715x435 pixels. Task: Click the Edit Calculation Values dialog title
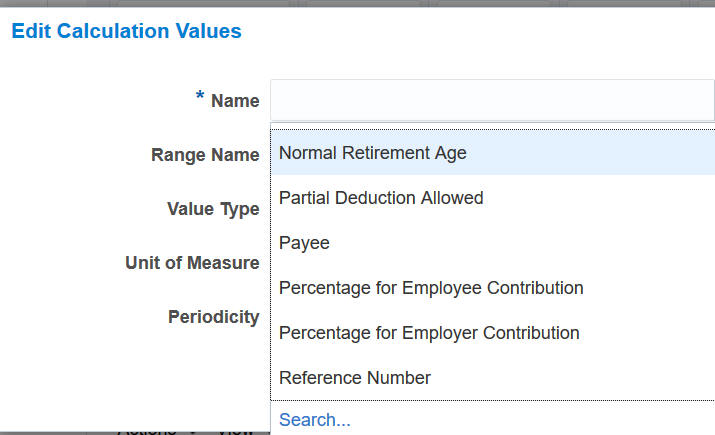click(x=126, y=31)
